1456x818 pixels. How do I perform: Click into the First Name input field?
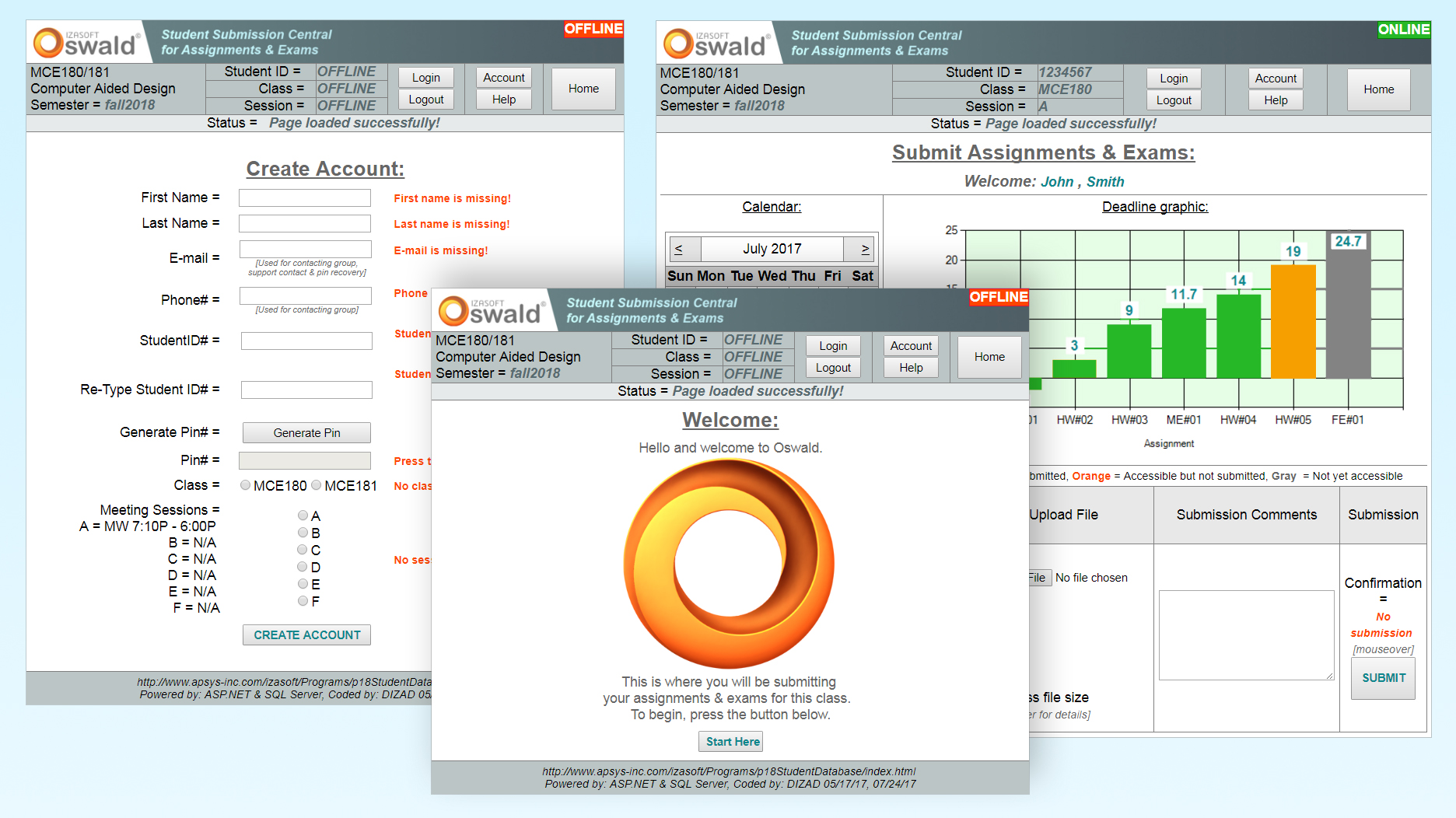[305, 198]
